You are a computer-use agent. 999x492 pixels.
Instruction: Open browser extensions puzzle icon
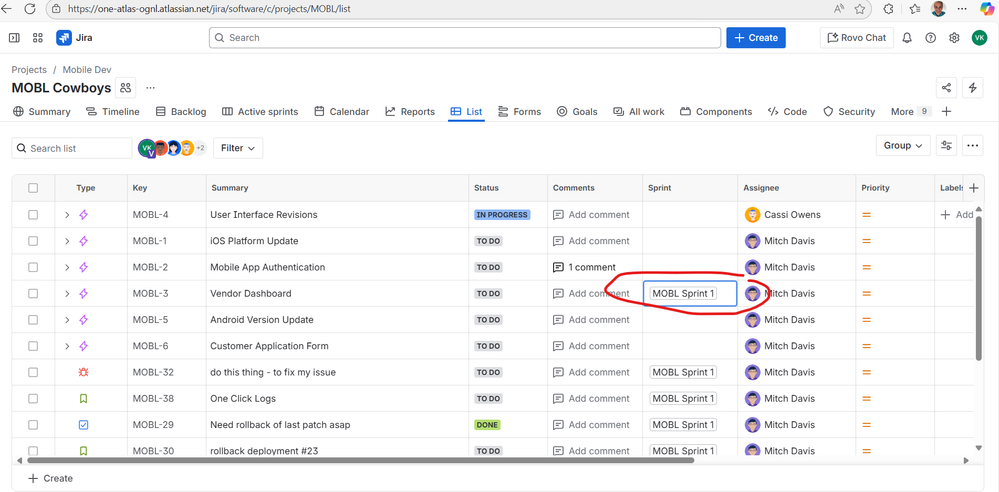[x=888, y=9]
